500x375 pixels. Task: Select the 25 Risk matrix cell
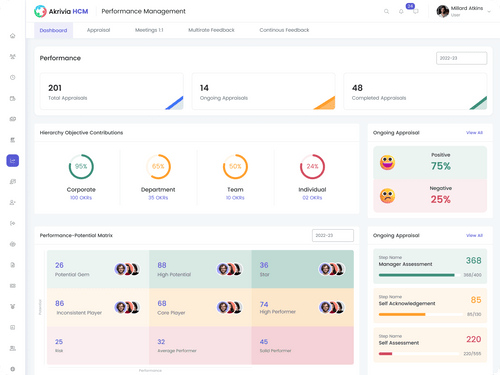point(98,345)
